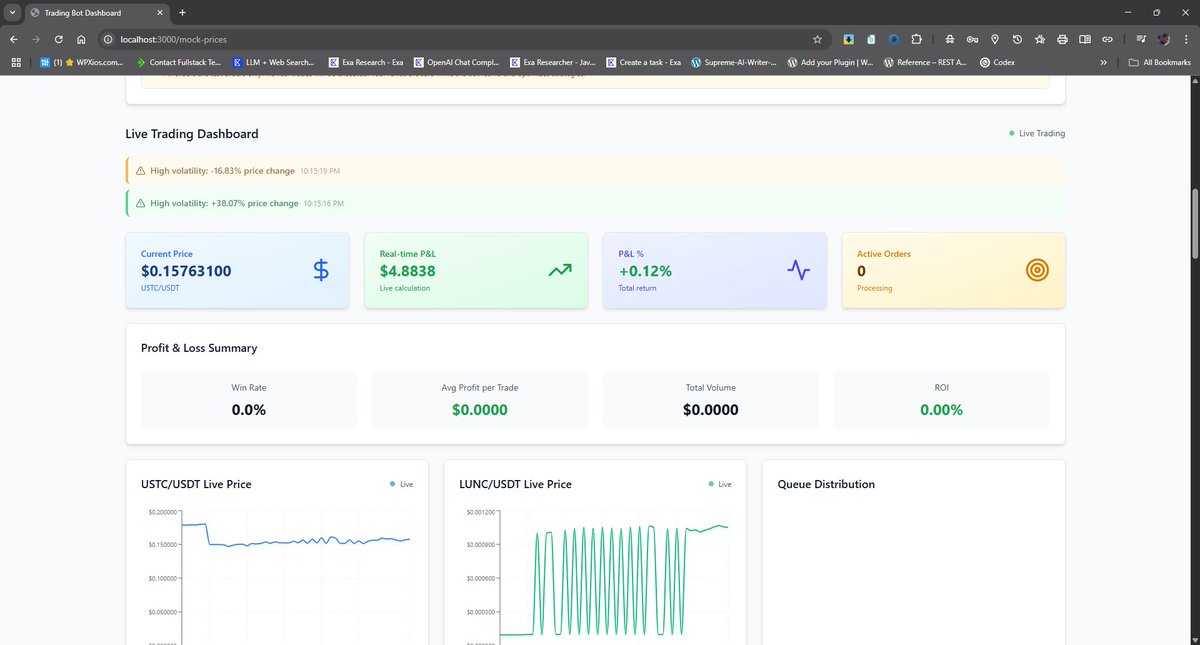The image size is (1200, 645).
Task: Reload the current page
Action: [59, 39]
